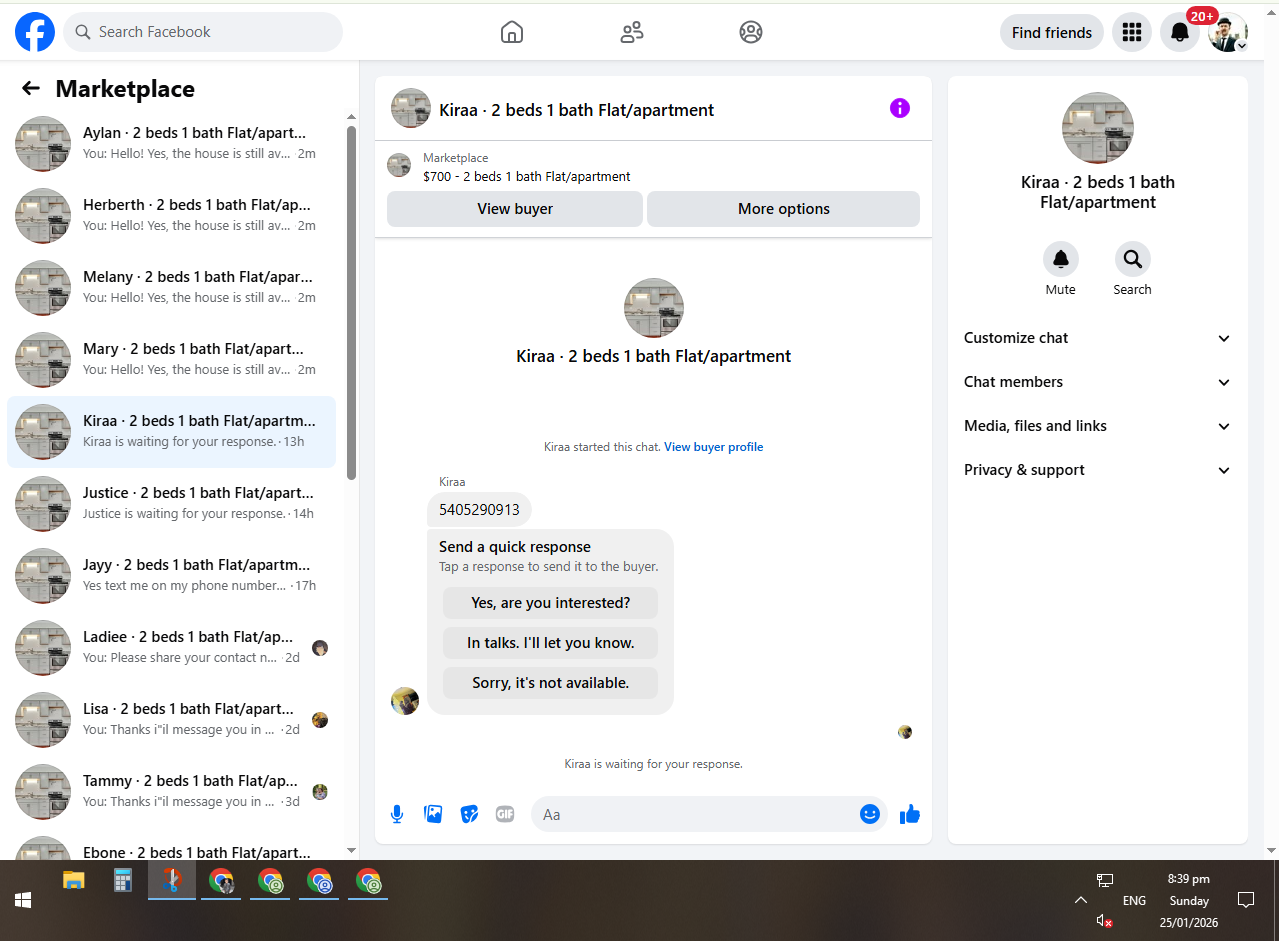Open the apps grid menu icon
This screenshot has height=941, width=1279.
click(1132, 32)
